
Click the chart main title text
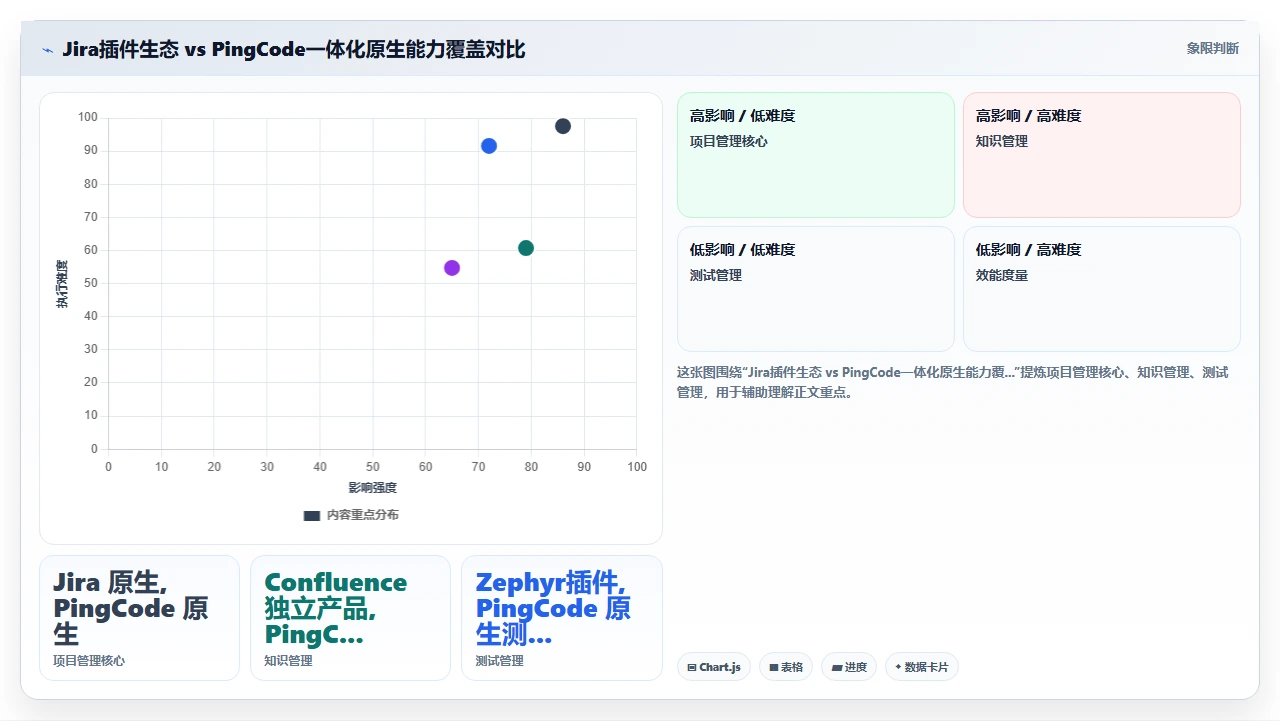tap(294, 49)
